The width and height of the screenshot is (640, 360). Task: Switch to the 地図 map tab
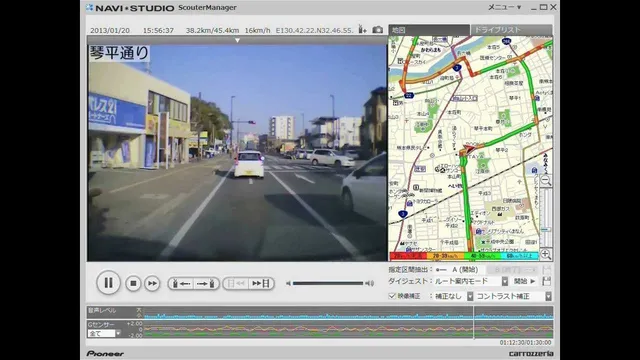[x=429, y=30]
